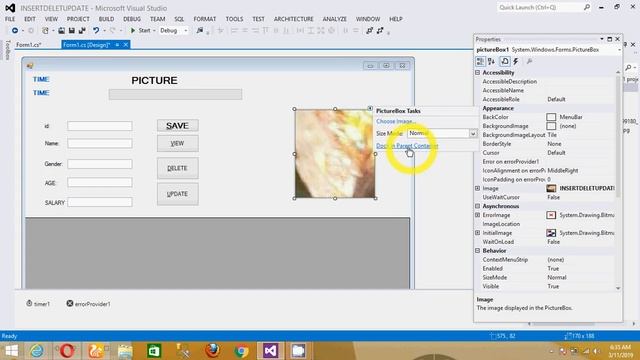Collapse the Behavior category
640x360 pixels.
pyautogui.click(x=478, y=251)
